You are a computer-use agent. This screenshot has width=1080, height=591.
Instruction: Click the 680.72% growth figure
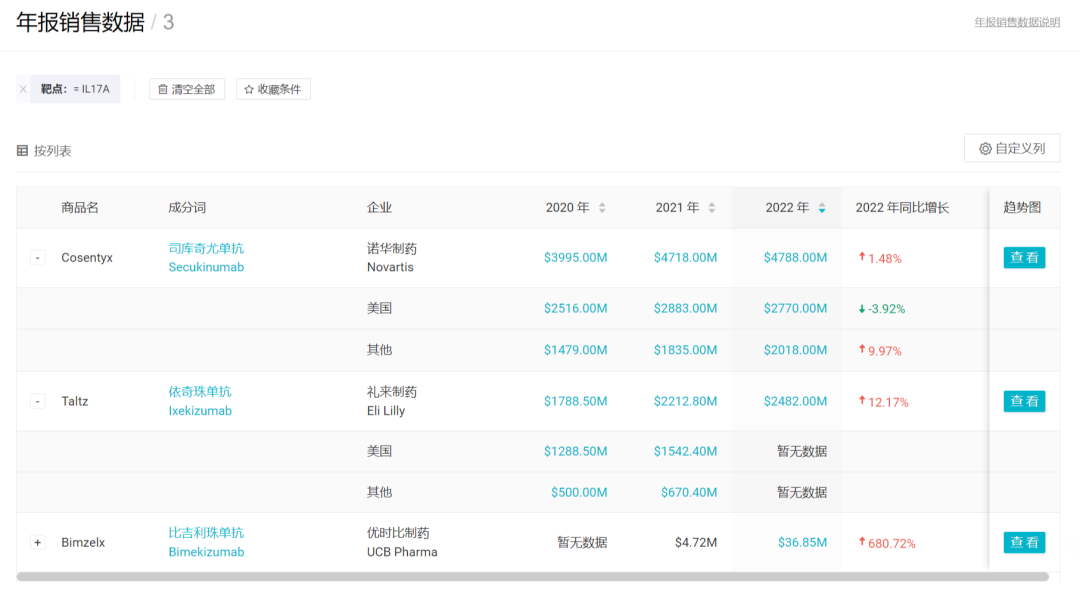[891, 543]
